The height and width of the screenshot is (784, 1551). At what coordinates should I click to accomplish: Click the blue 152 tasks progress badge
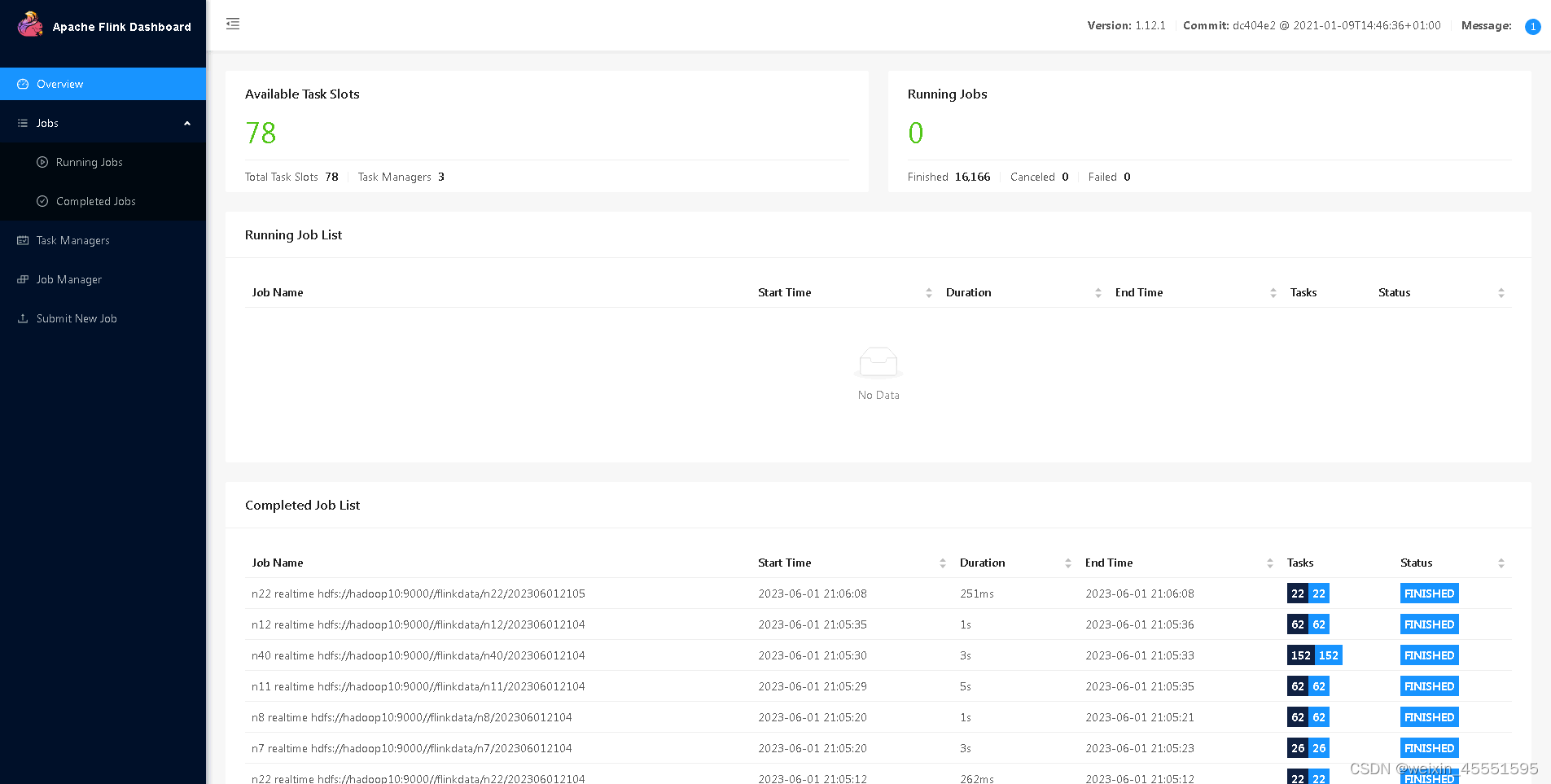(1329, 655)
